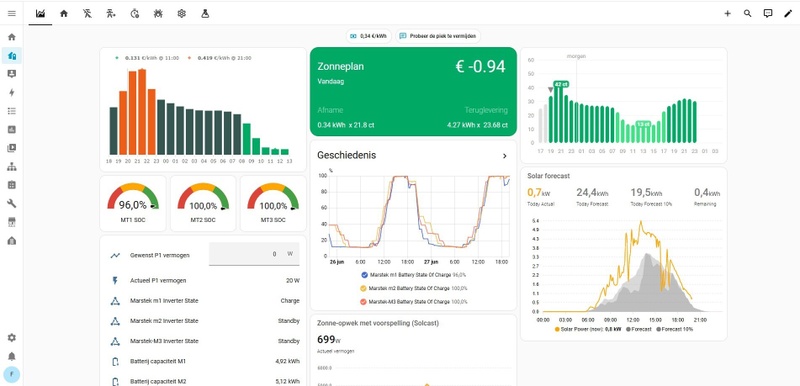The width and height of the screenshot is (800, 386).
Task: Switch to the house view tab
Action: tap(64, 14)
